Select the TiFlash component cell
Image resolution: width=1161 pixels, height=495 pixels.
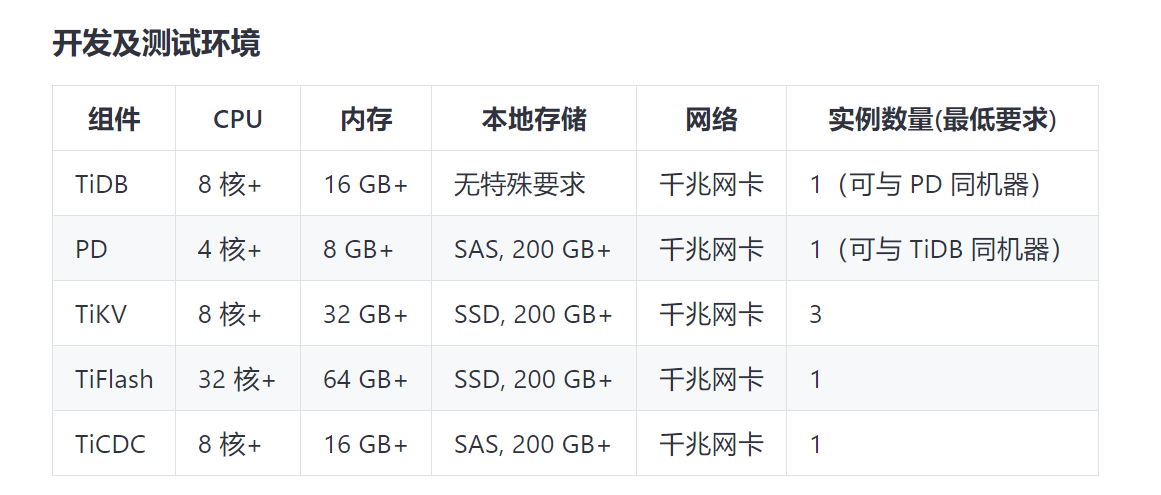[x=114, y=379]
